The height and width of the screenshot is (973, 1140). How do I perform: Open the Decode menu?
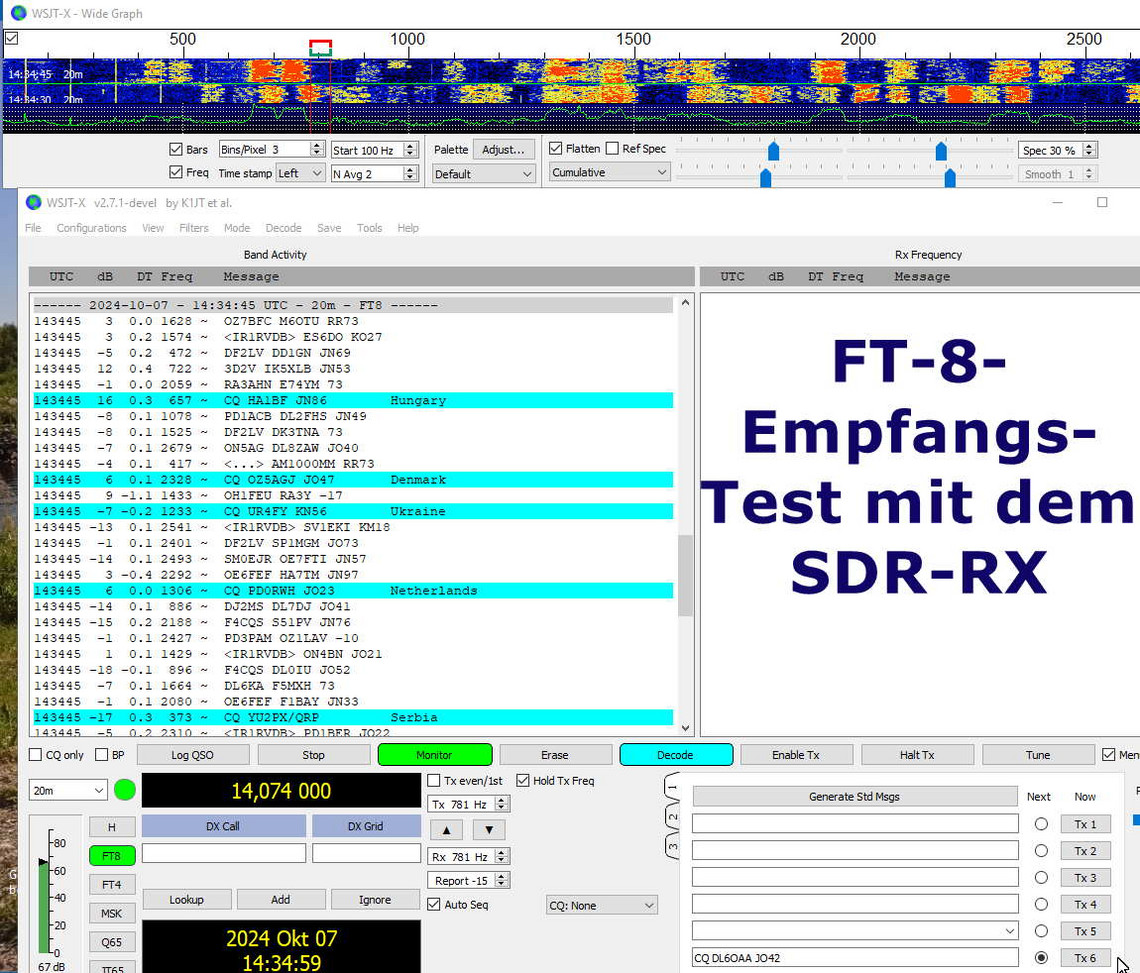click(x=284, y=228)
